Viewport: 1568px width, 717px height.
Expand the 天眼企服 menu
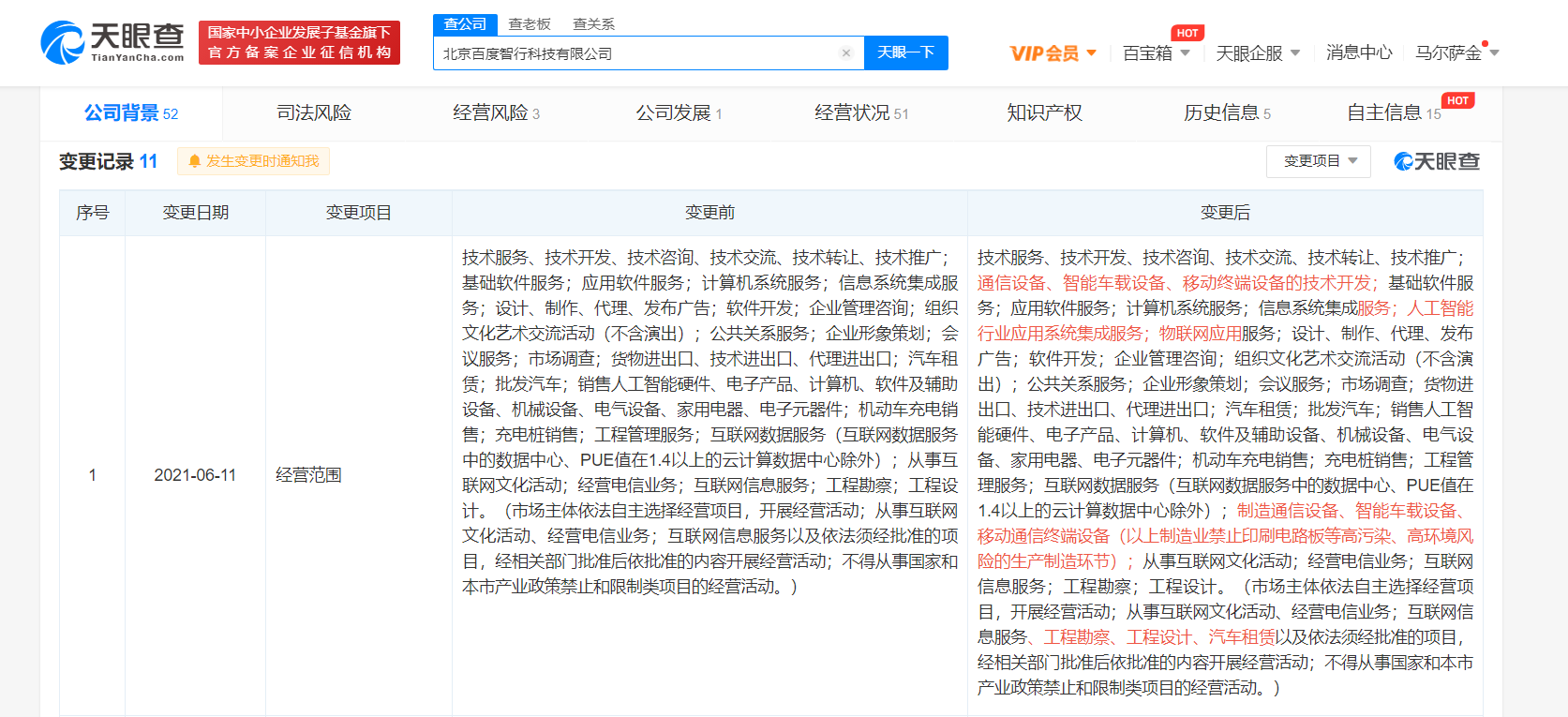click(1257, 53)
